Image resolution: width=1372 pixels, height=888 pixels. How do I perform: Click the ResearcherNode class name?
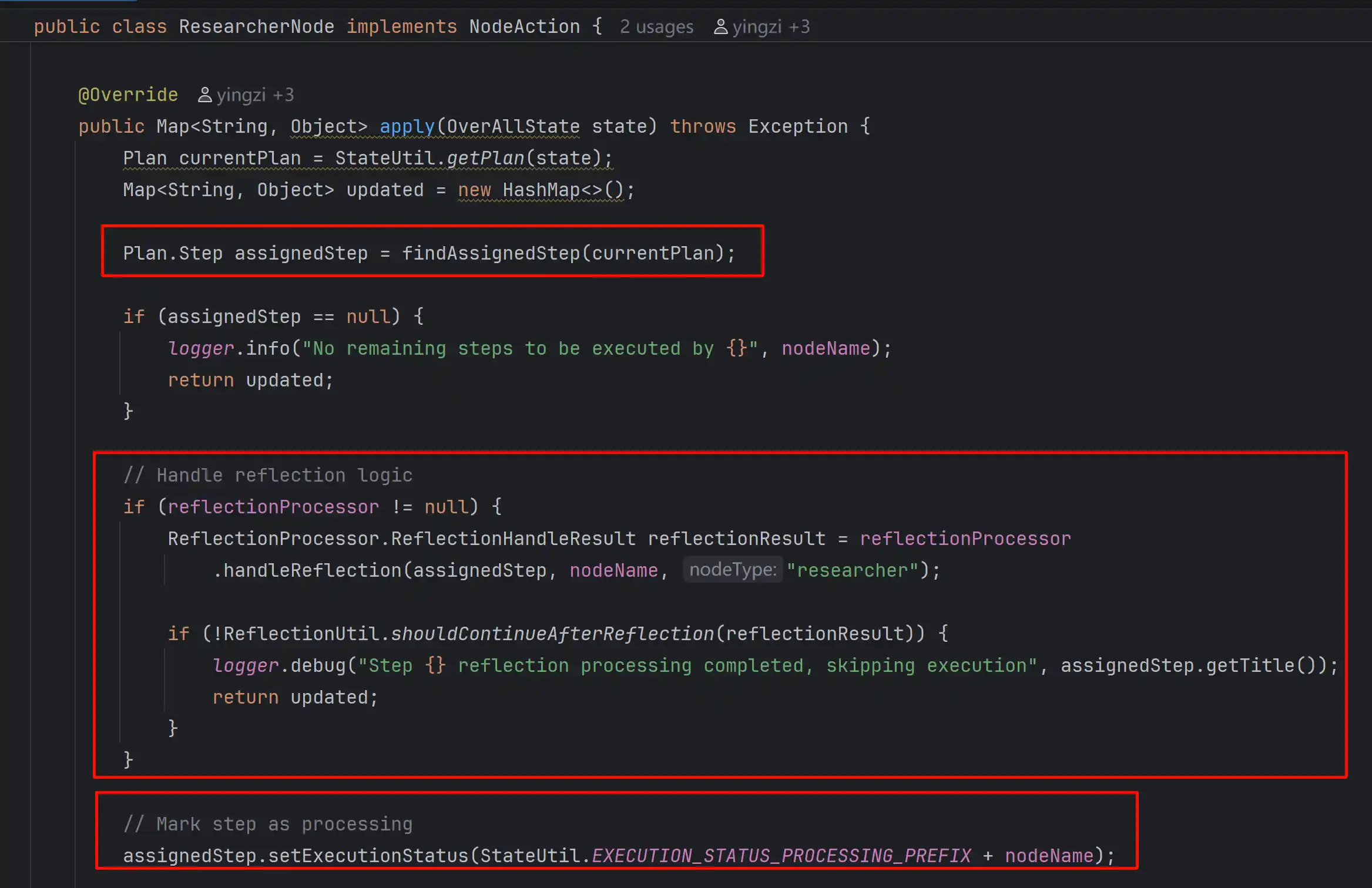(256, 27)
